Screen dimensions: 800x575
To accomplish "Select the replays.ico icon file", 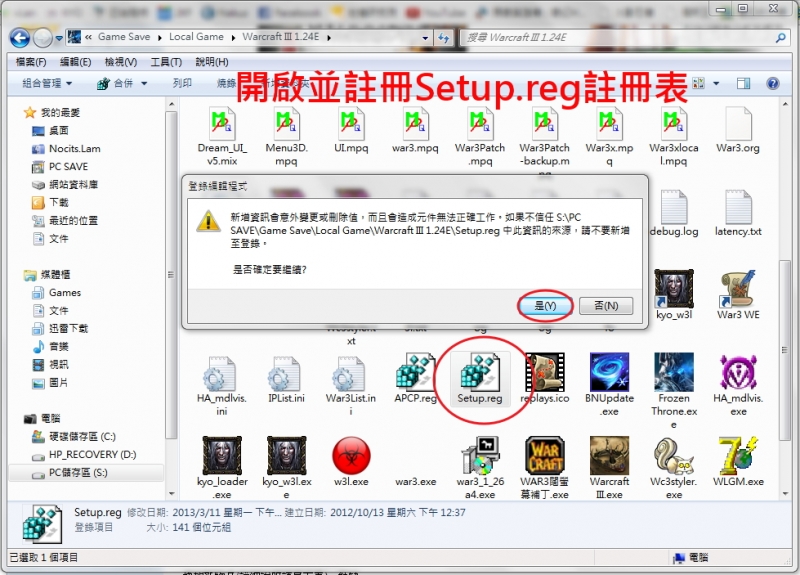I will [545, 379].
